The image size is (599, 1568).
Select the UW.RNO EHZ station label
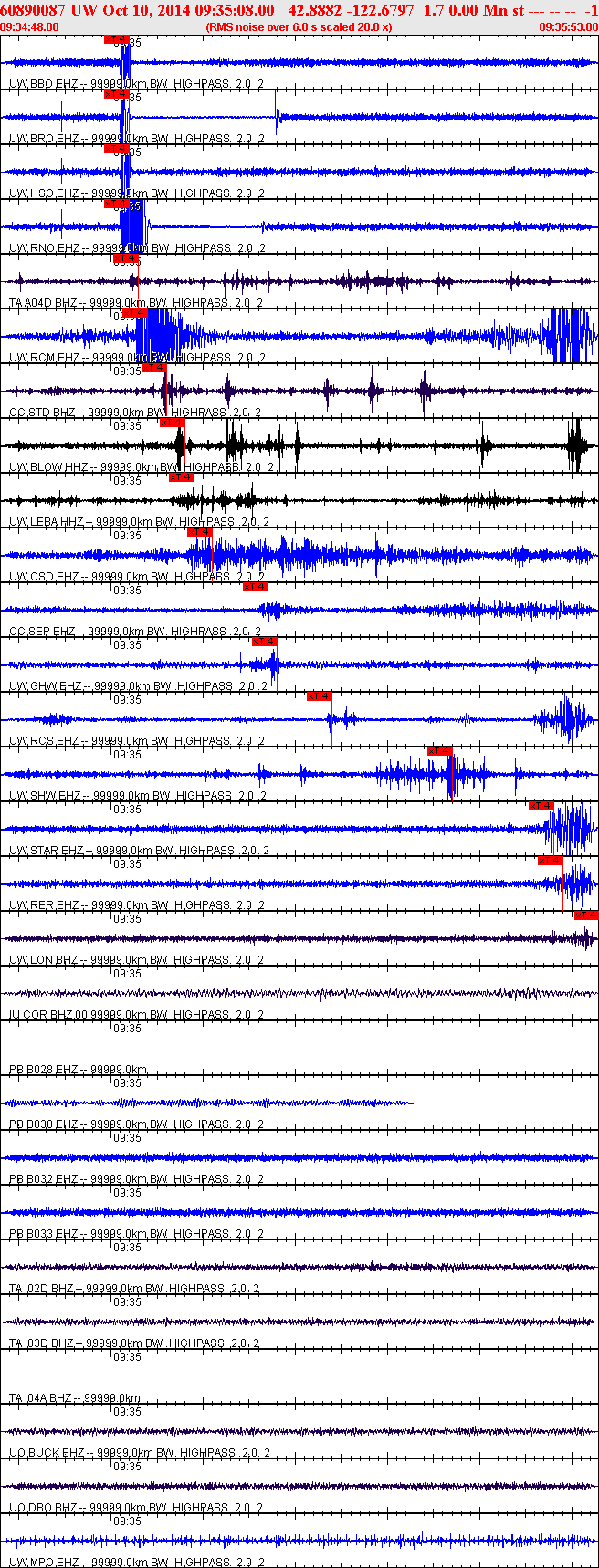137,248
